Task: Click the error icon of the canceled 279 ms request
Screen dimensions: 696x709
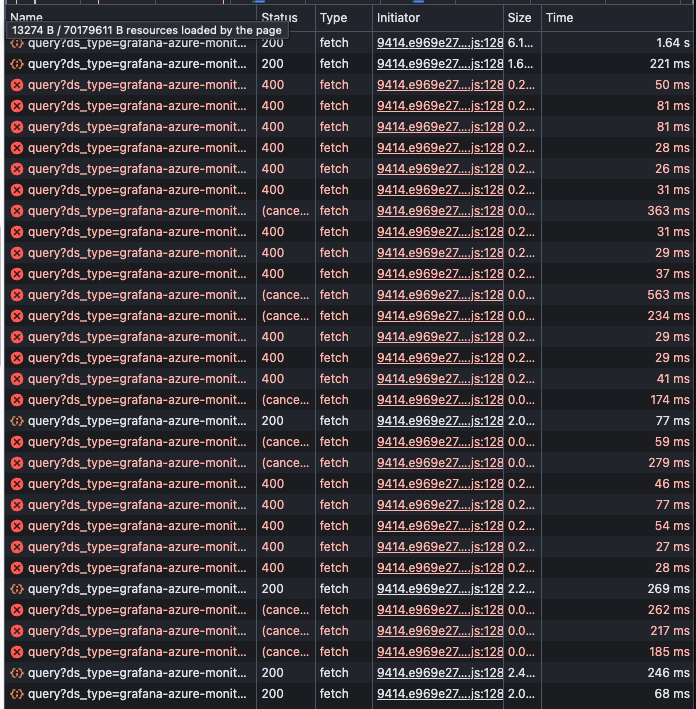Action: tap(17, 463)
